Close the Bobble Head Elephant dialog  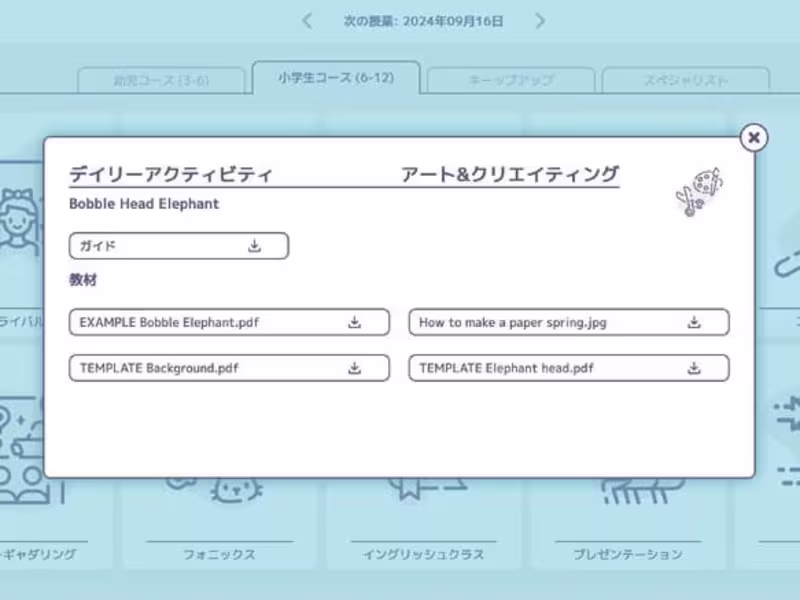point(754,138)
